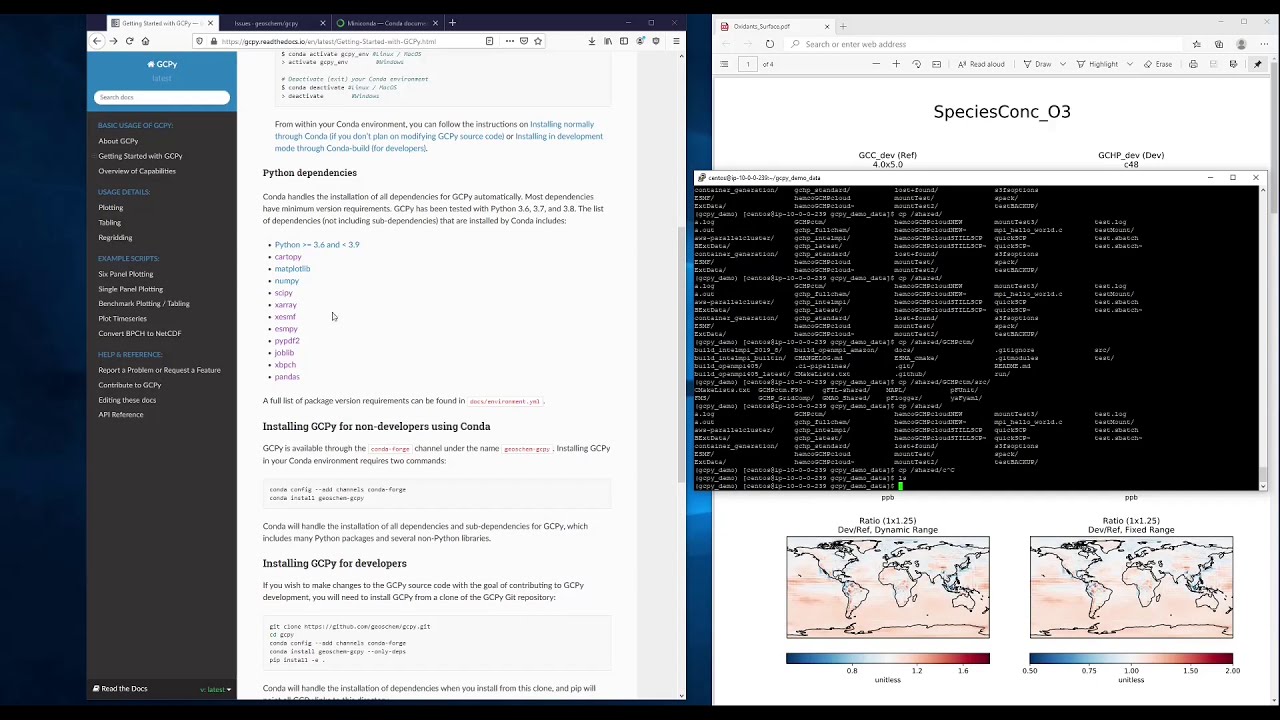Fit PDF page to width
This screenshot has height=720, width=1280.
tap(936, 64)
